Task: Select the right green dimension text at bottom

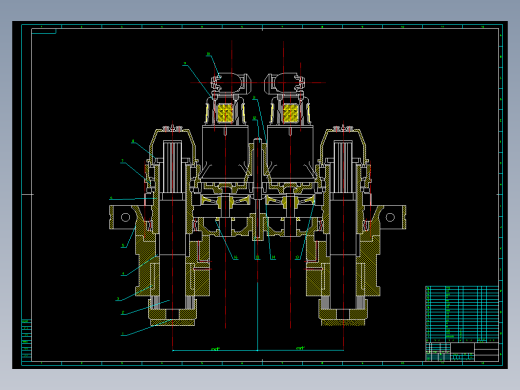Action: click(x=300, y=348)
